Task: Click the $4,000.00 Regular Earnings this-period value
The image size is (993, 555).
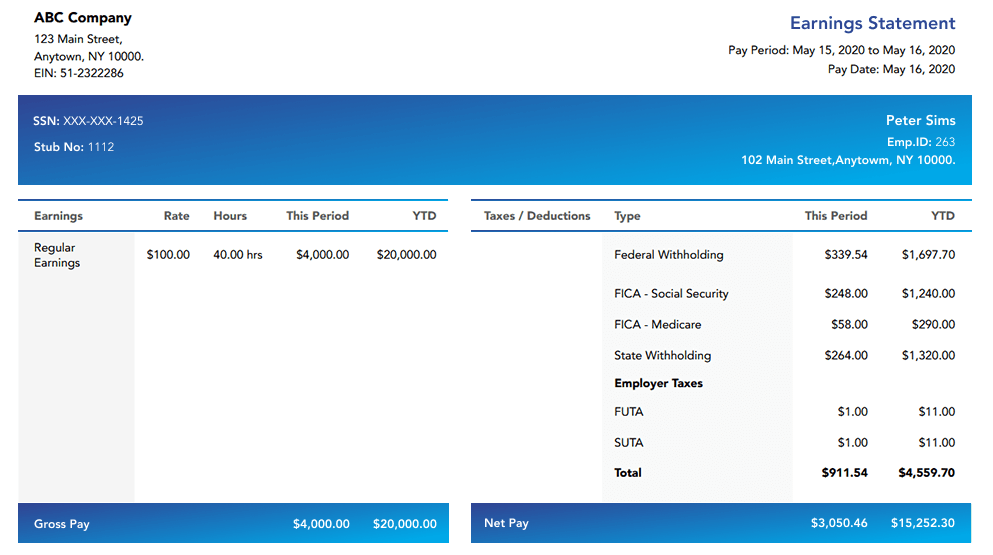Action: pyautogui.click(x=322, y=255)
